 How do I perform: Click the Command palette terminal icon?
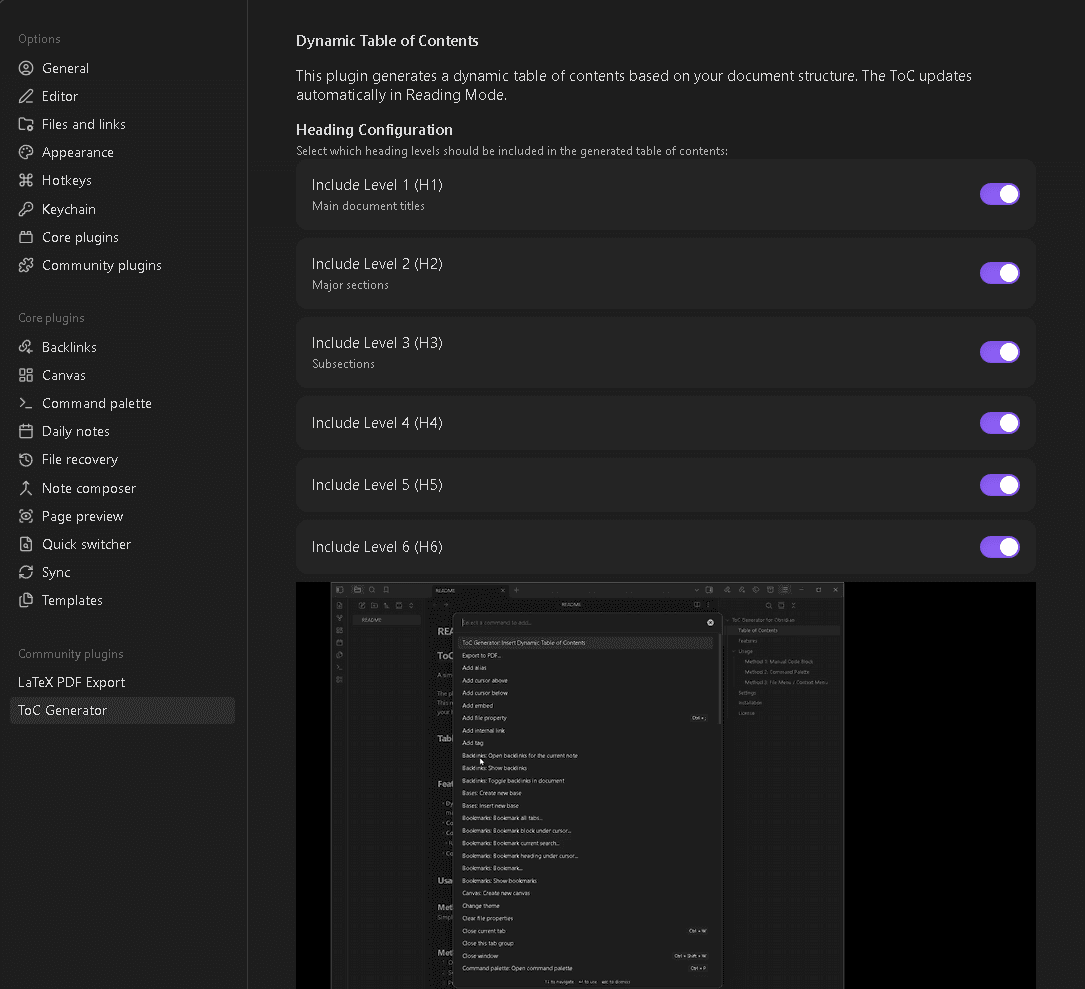[x=26, y=403]
